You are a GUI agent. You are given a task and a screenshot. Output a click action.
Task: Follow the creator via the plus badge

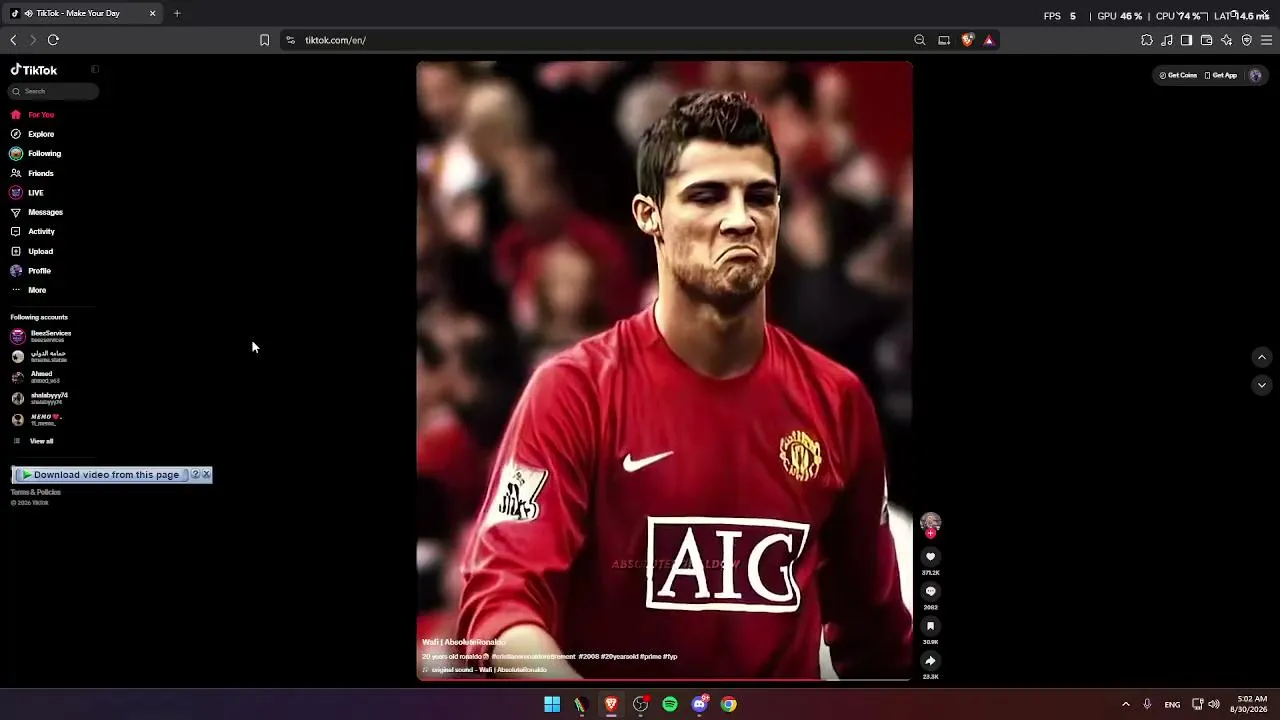click(931, 534)
